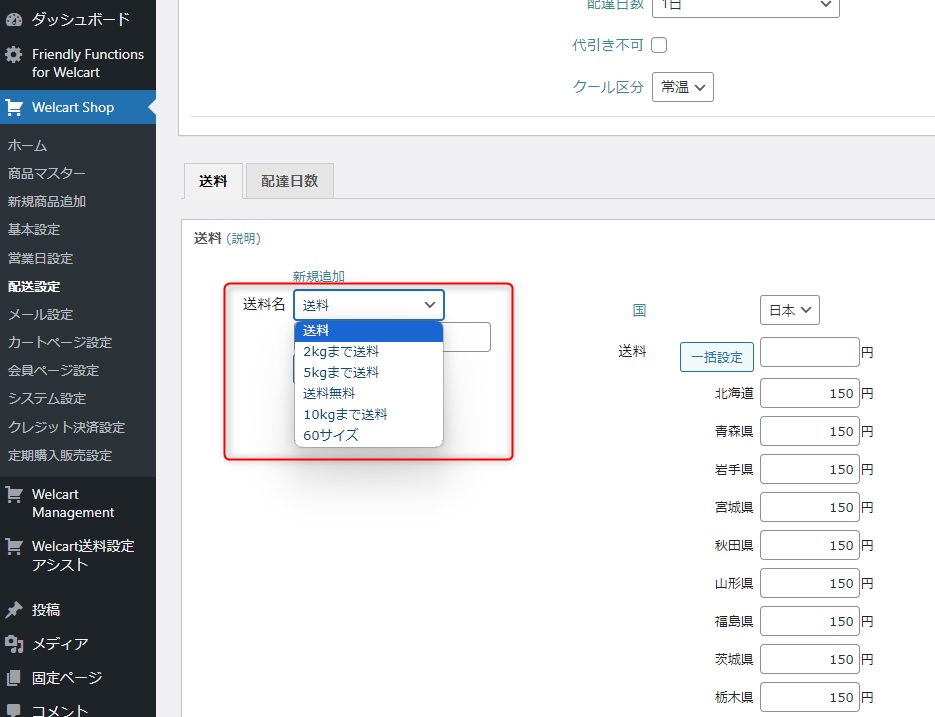
Task: Click the Welcart Shop cart icon
Action: point(14,107)
